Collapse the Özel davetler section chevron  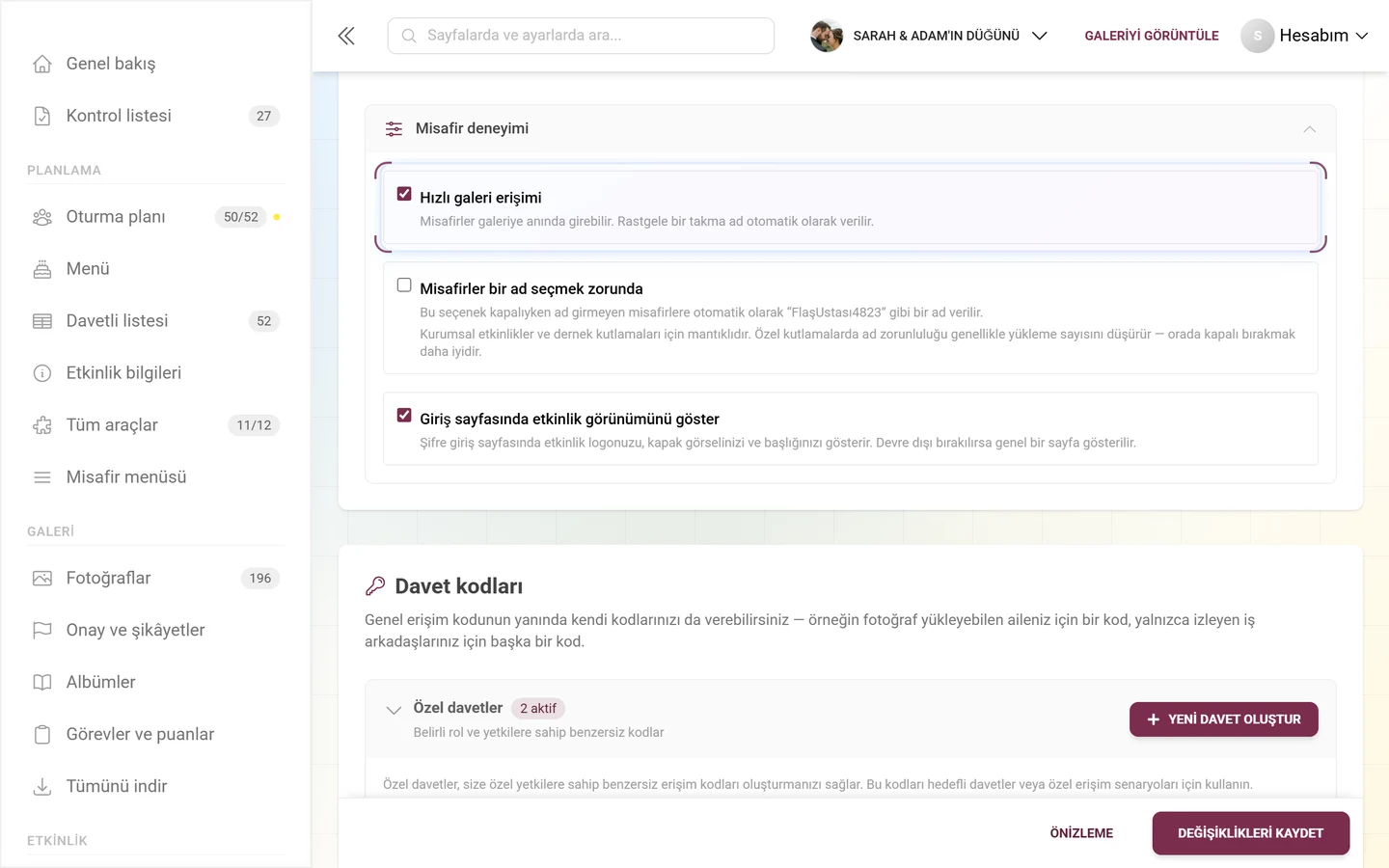point(394,710)
